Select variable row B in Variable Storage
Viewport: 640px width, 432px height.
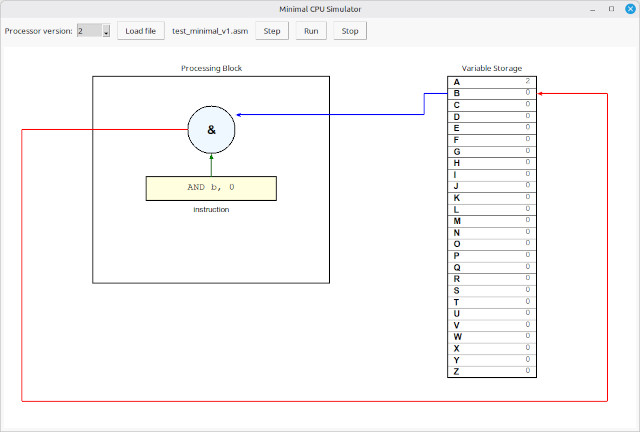coord(492,94)
